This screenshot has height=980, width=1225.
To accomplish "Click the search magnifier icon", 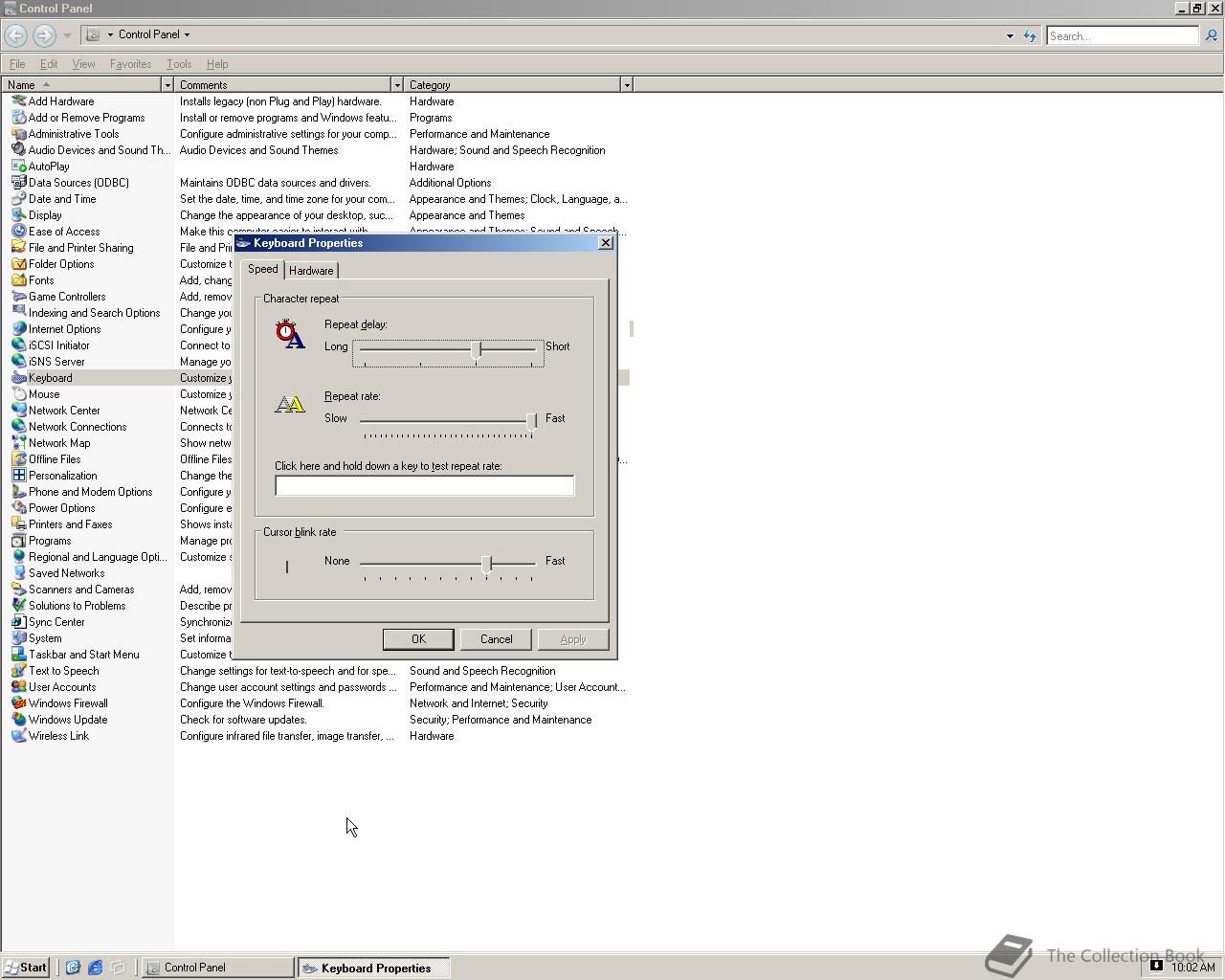I will (1211, 35).
